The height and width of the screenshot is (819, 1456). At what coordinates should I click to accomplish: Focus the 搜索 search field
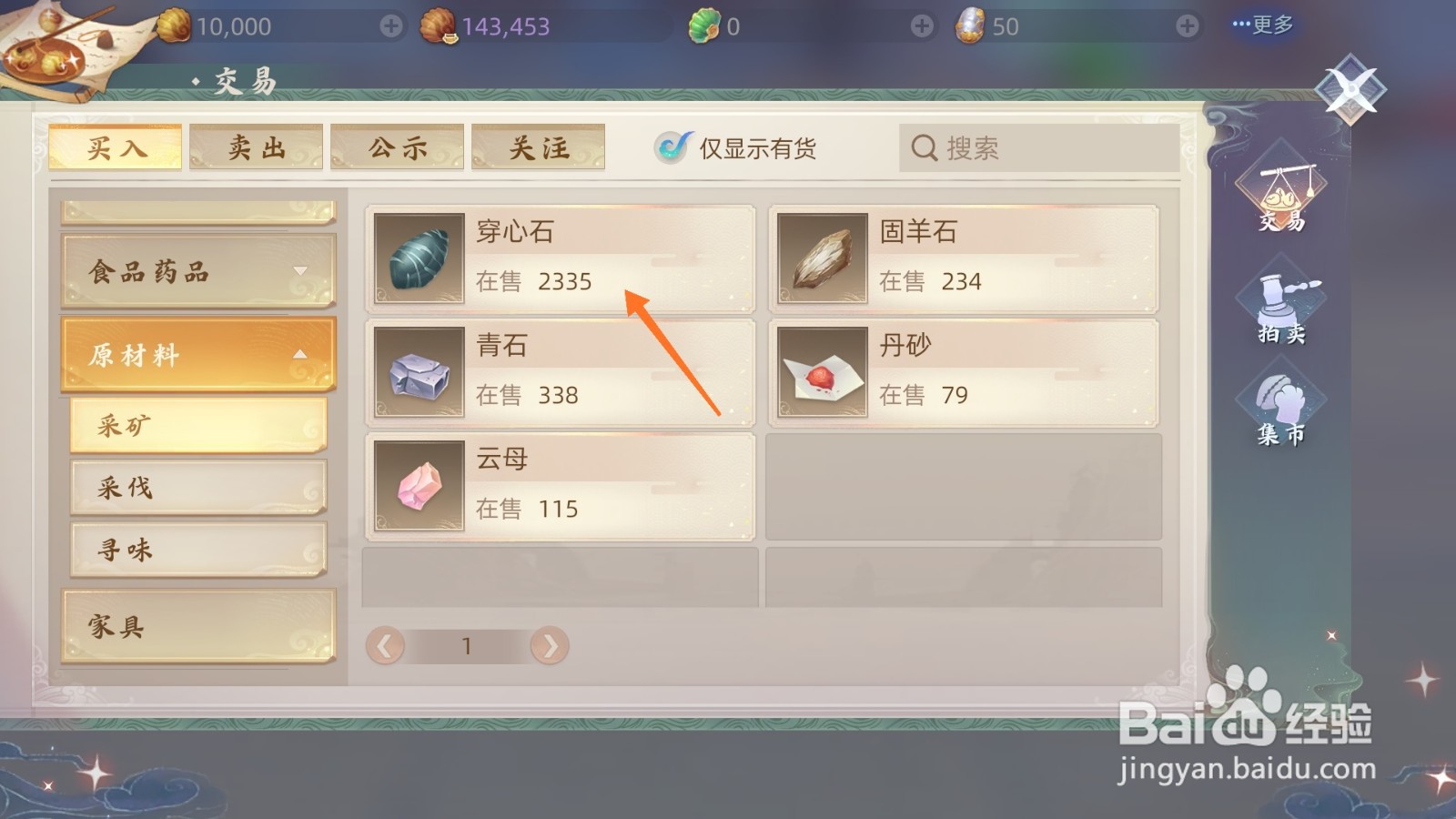tap(1039, 147)
